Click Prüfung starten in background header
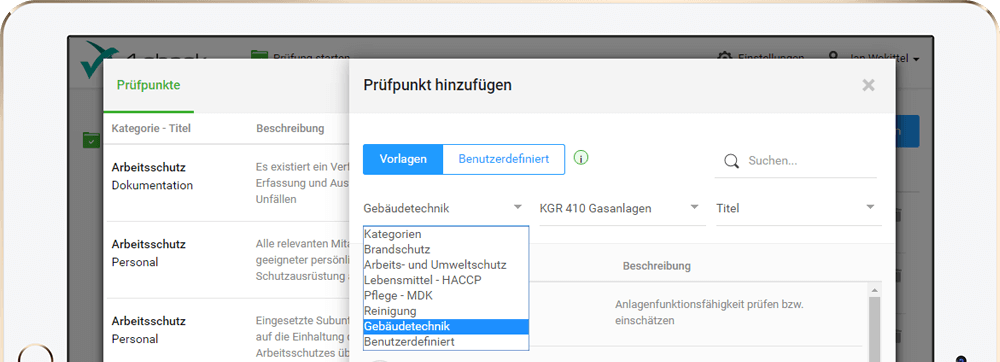Screen dimensions: 1000x362 tap(300, 57)
